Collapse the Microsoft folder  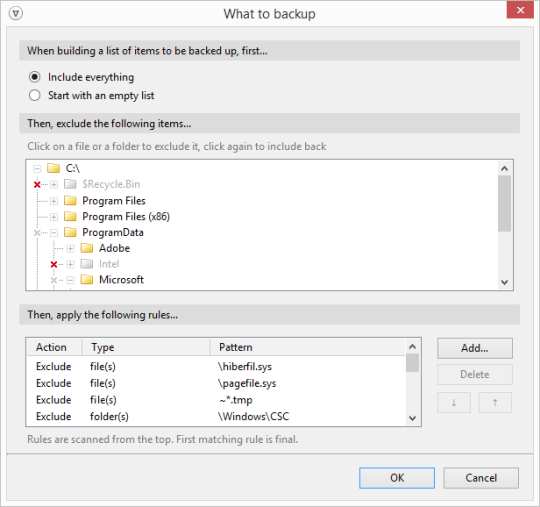71,280
